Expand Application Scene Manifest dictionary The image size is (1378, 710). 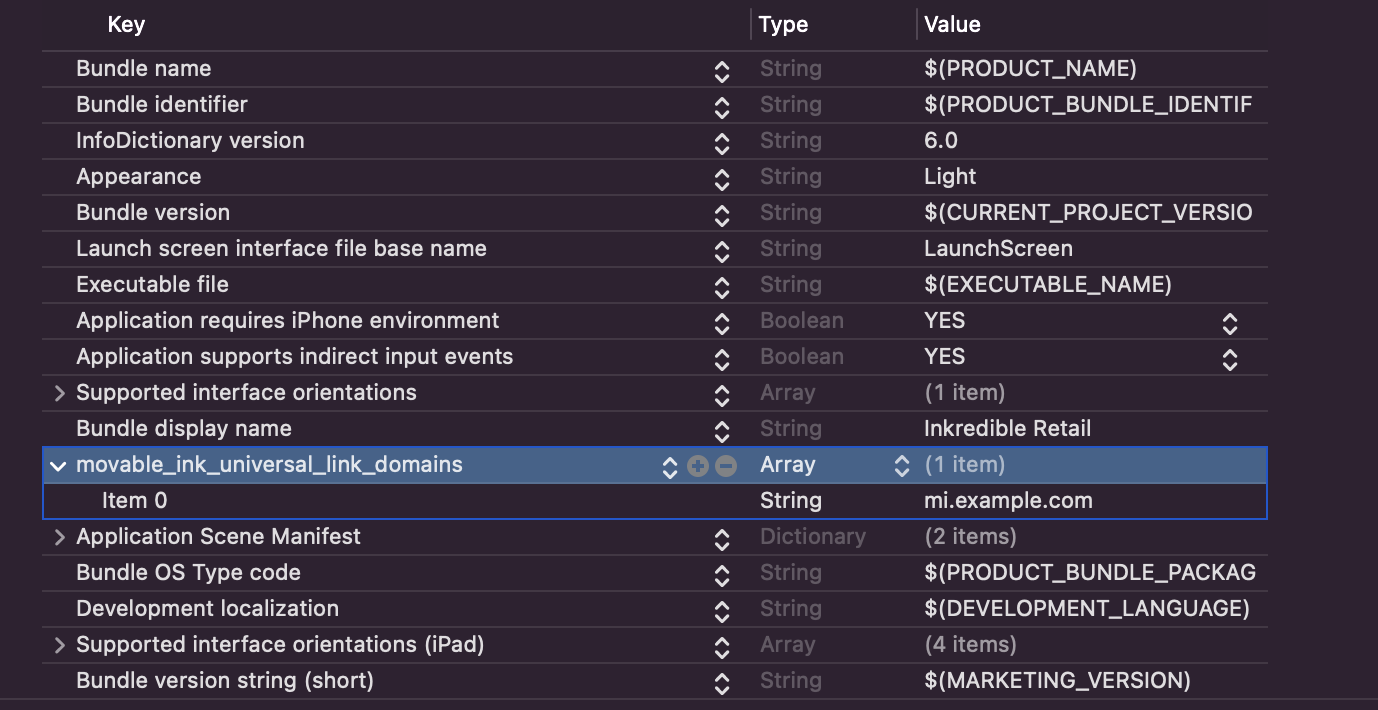(60, 538)
